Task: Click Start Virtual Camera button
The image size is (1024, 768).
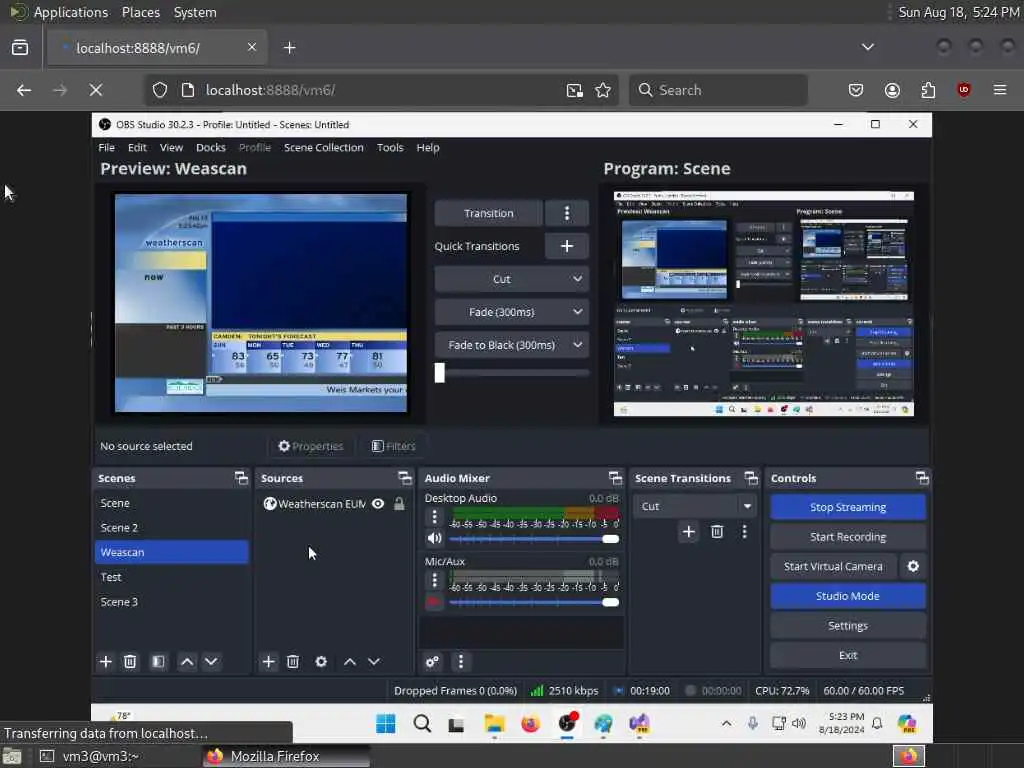Action: pos(833,566)
